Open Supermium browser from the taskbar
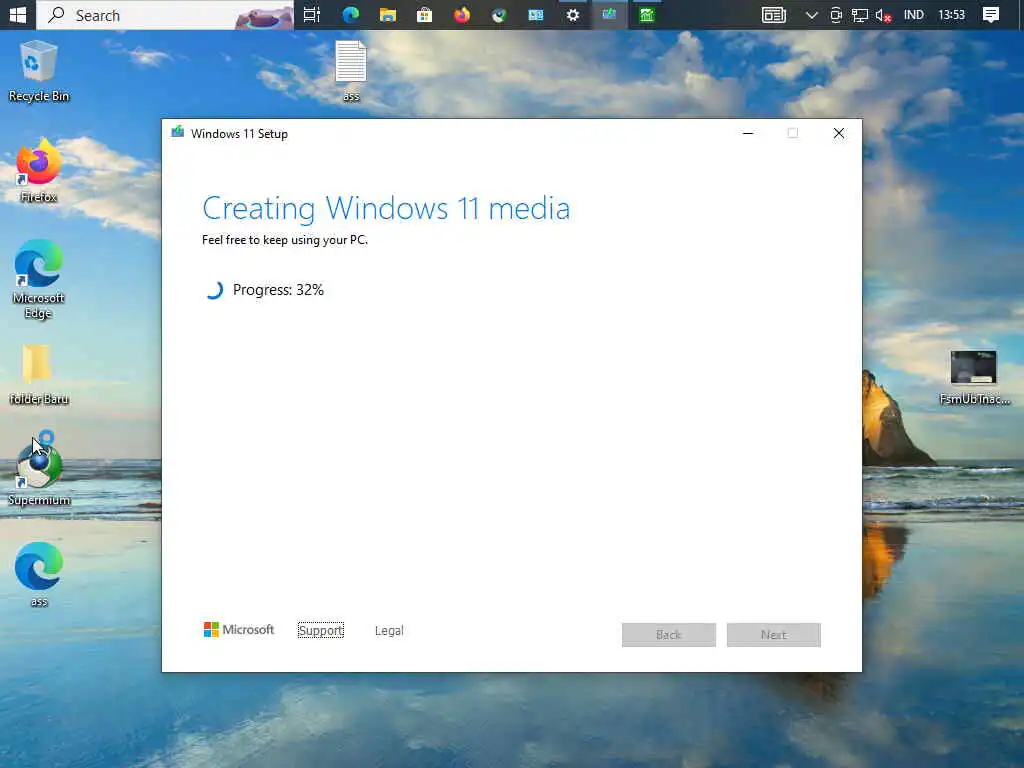This screenshot has height=768, width=1024. pos(499,14)
